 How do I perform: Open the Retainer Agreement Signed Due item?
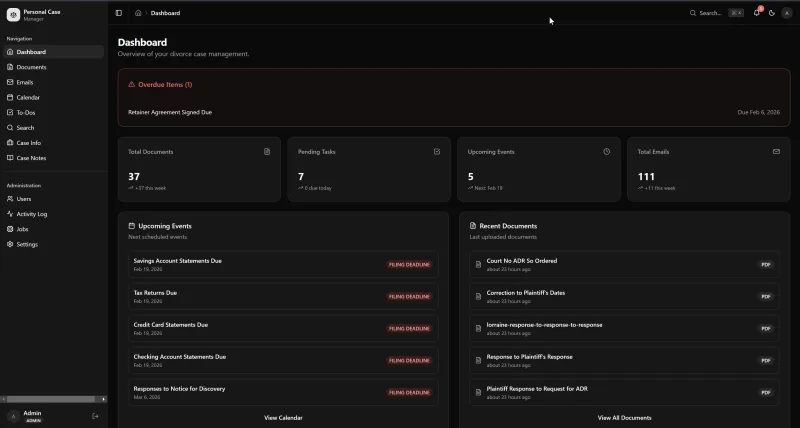click(x=454, y=112)
